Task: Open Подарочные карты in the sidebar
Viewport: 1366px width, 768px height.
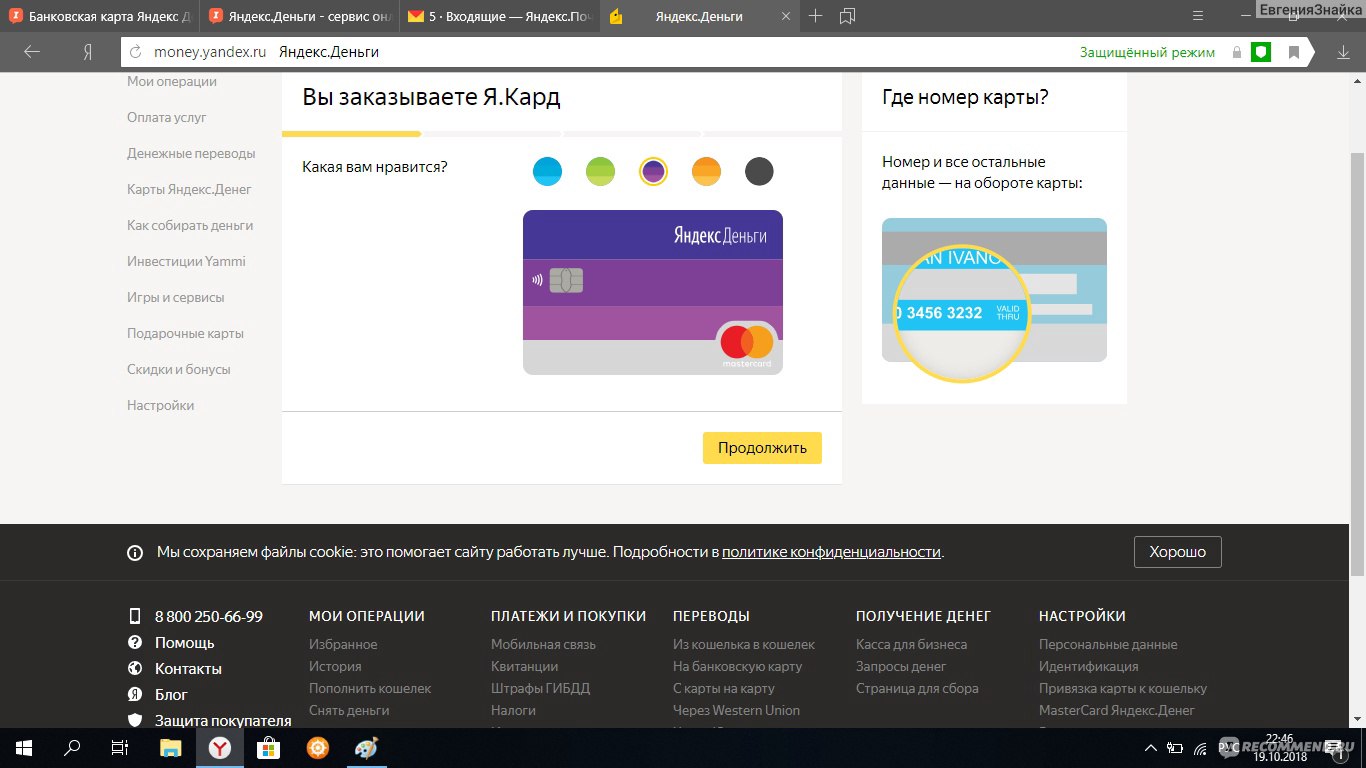Action: click(185, 333)
